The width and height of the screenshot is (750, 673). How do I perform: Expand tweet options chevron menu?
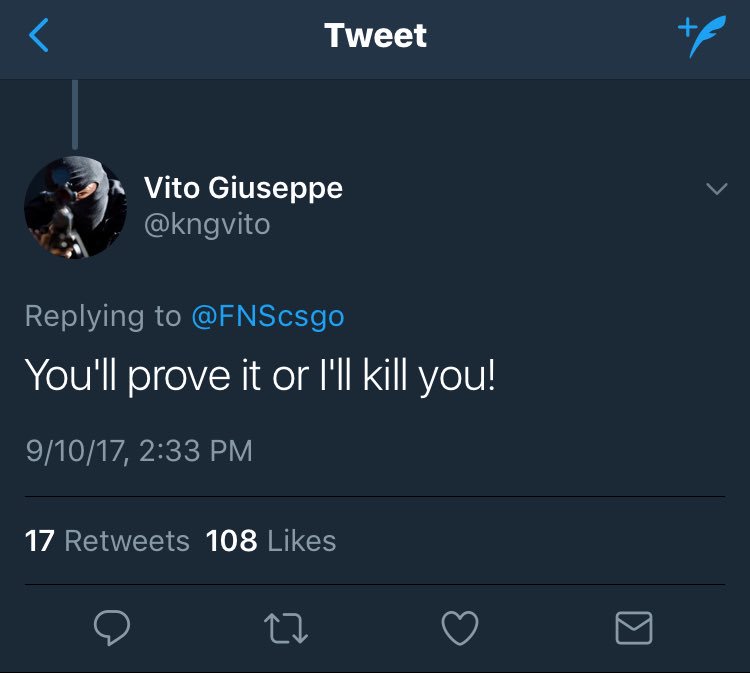tap(716, 189)
